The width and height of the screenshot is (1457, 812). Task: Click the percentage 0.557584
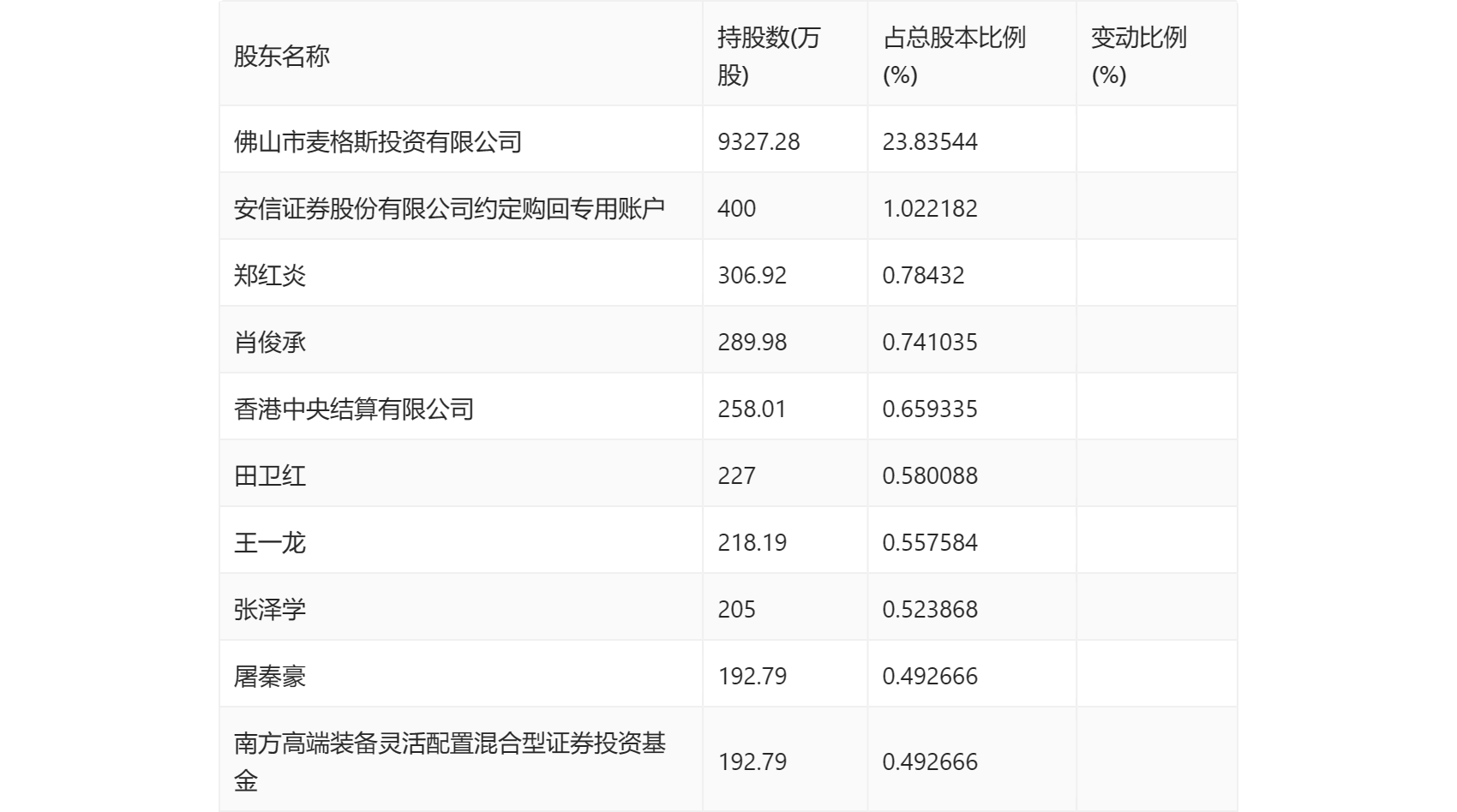pyautogui.click(x=930, y=542)
